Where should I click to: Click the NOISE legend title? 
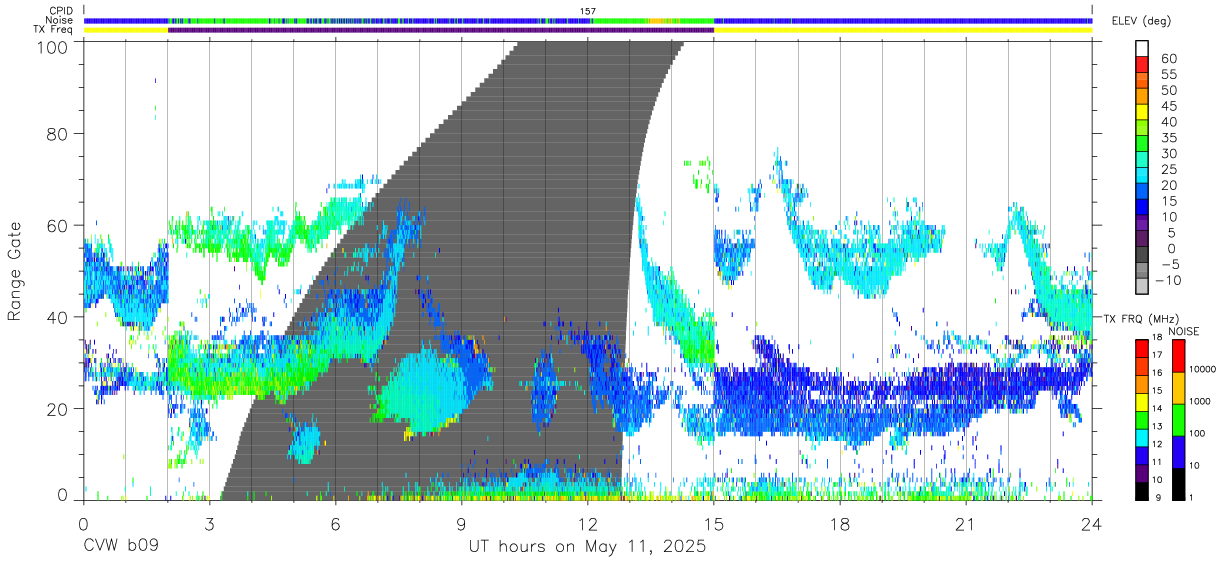pos(1184,331)
